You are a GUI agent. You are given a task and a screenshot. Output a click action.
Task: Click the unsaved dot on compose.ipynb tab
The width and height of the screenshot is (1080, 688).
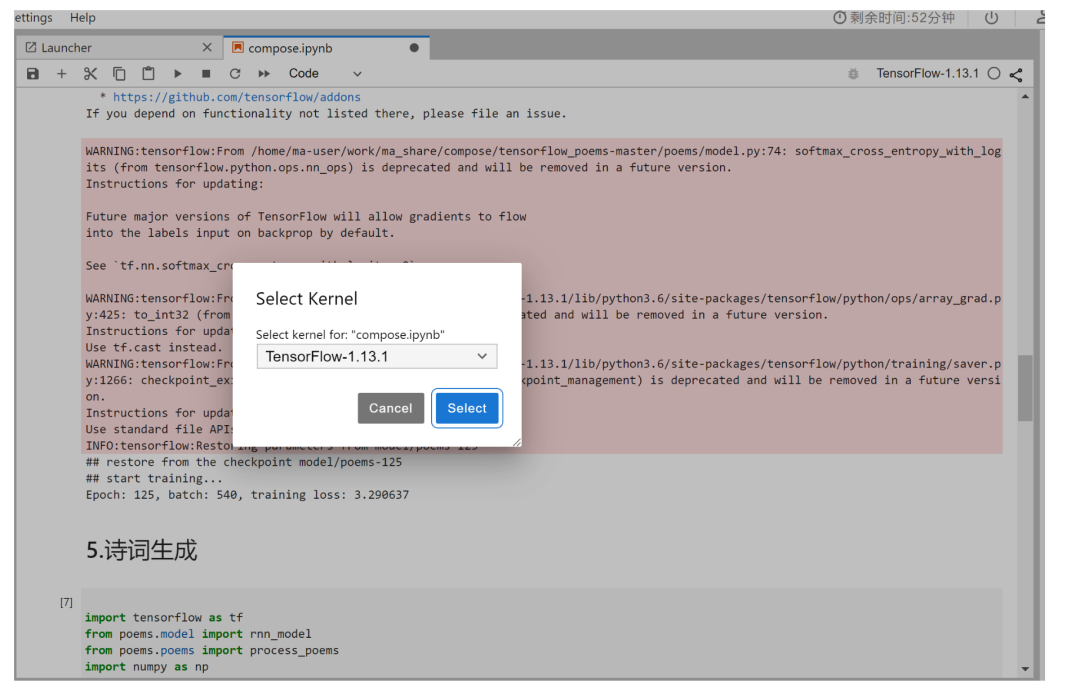pos(414,48)
